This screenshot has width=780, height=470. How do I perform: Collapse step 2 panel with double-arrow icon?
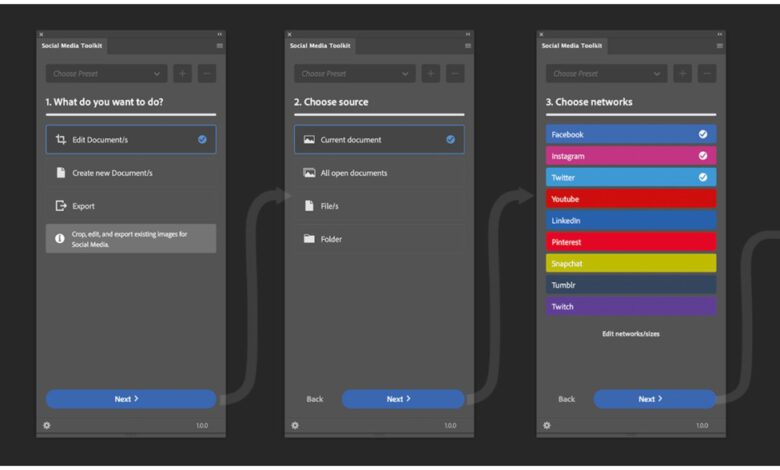[468, 34]
